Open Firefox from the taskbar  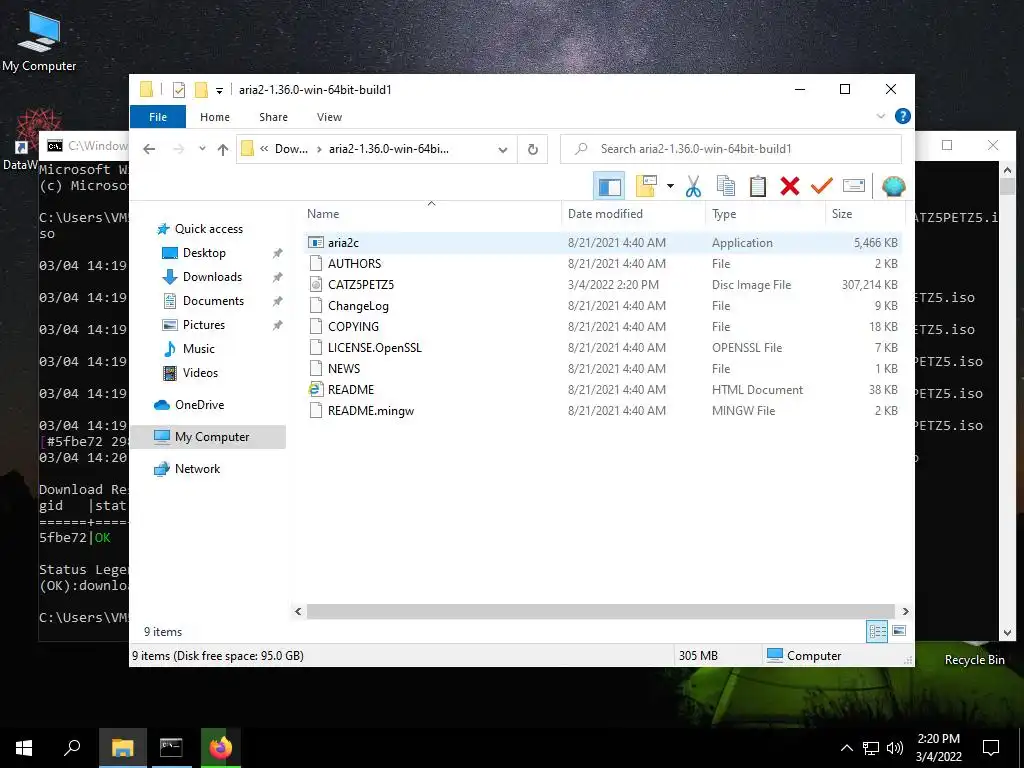pos(221,748)
